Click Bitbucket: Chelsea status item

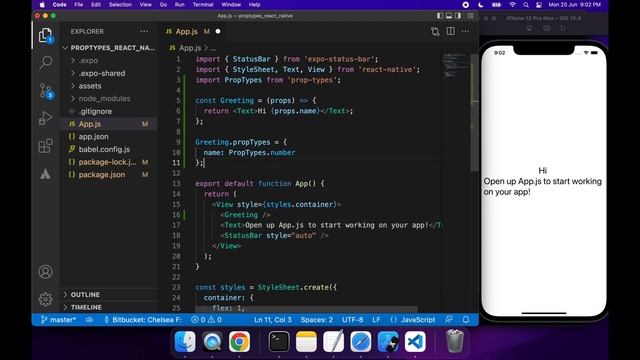pos(143,320)
